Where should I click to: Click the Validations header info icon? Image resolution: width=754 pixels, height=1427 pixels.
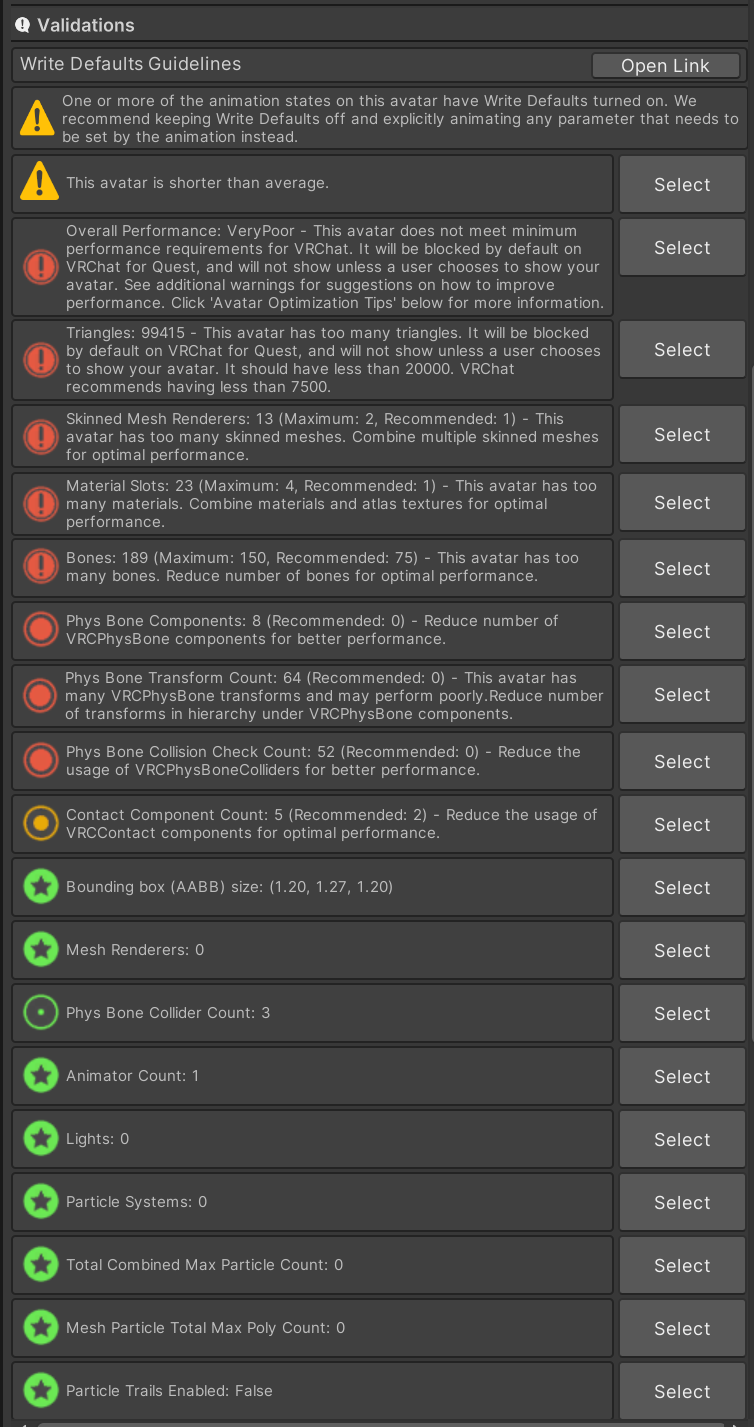[23, 25]
